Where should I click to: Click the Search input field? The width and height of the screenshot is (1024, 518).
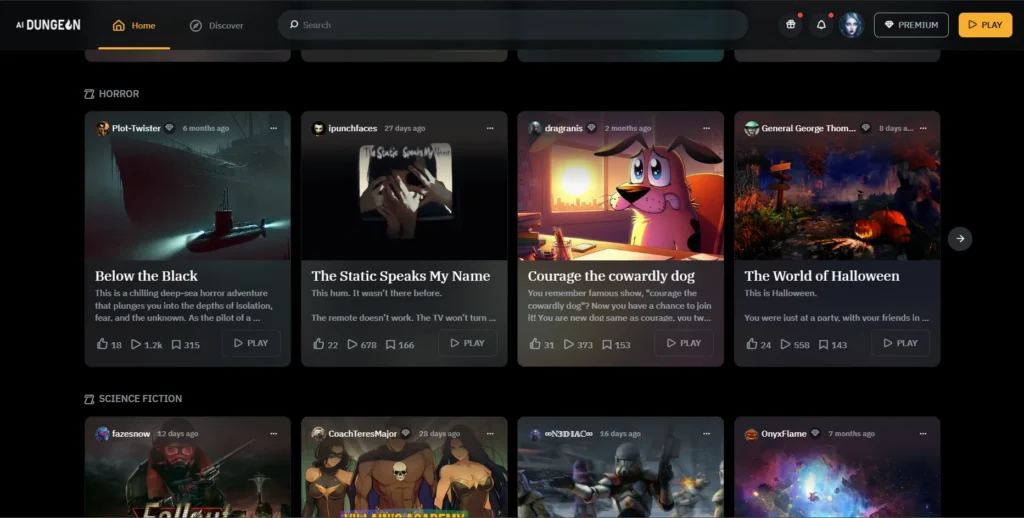pyautogui.click(x=513, y=25)
